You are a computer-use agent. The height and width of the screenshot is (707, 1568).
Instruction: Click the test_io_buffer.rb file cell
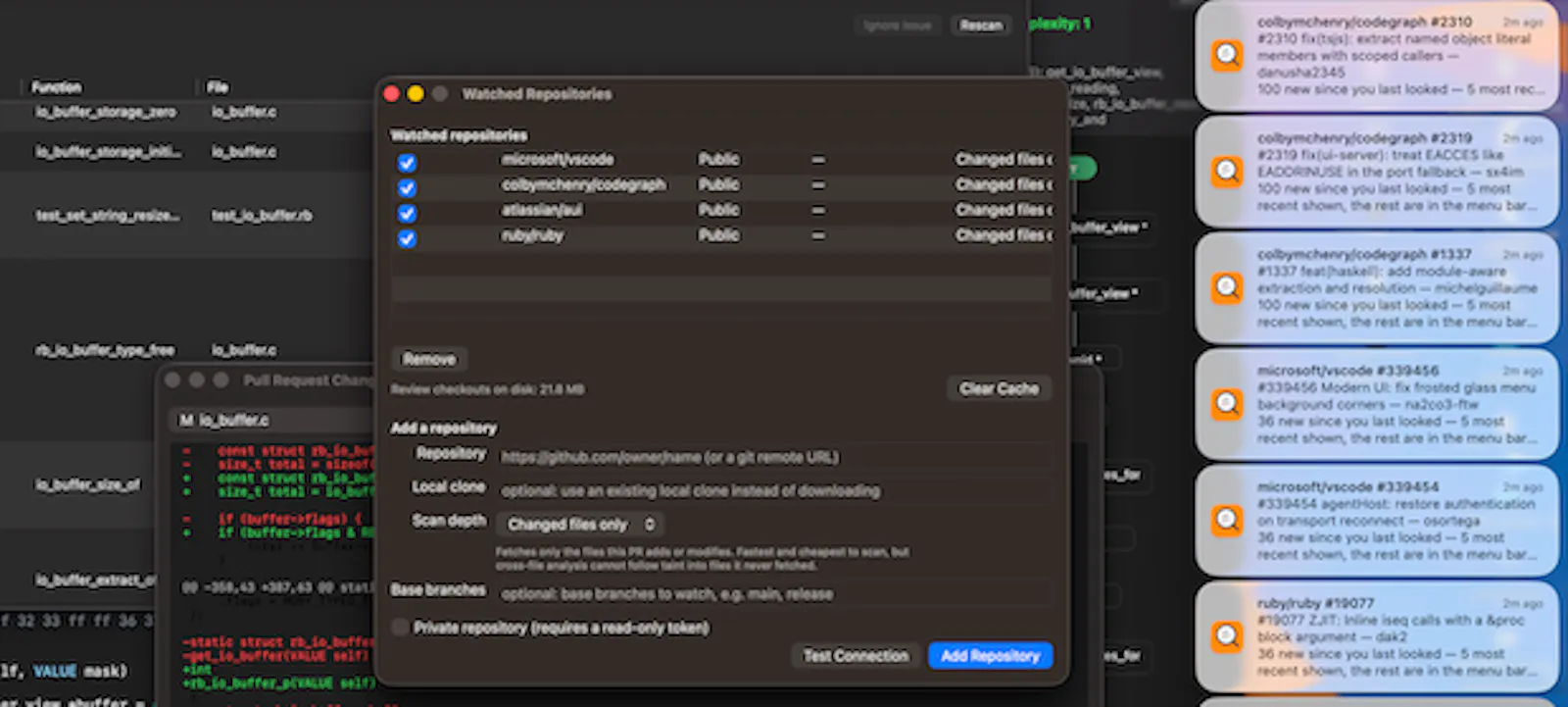point(262,216)
